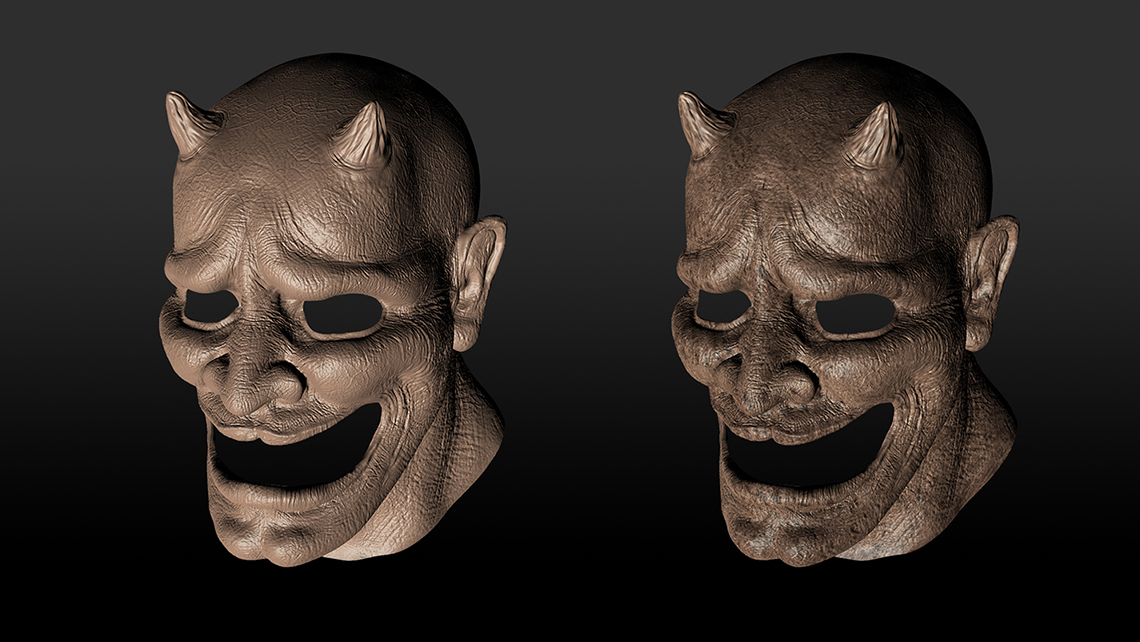Image resolution: width=1140 pixels, height=642 pixels.
Task: Click the open mouth of right mask
Action: [808, 450]
